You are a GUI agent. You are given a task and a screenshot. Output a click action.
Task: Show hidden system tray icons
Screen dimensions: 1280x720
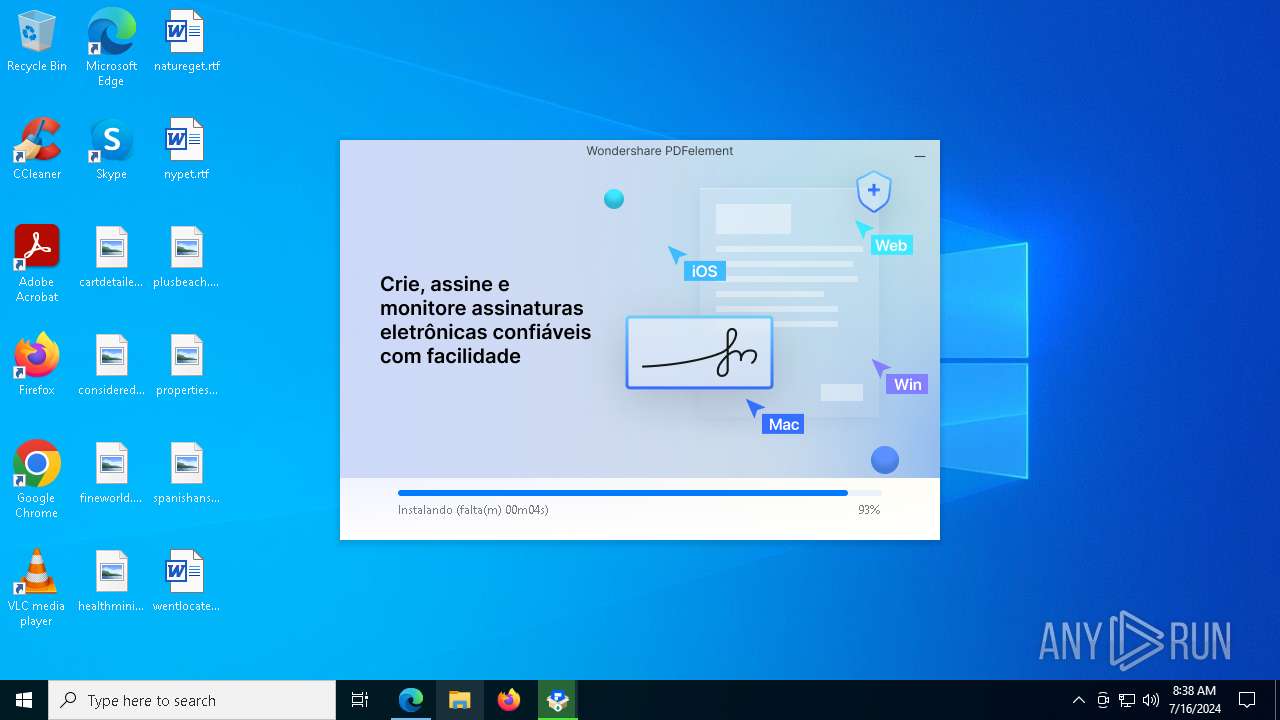pyautogui.click(x=1078, y=700)
